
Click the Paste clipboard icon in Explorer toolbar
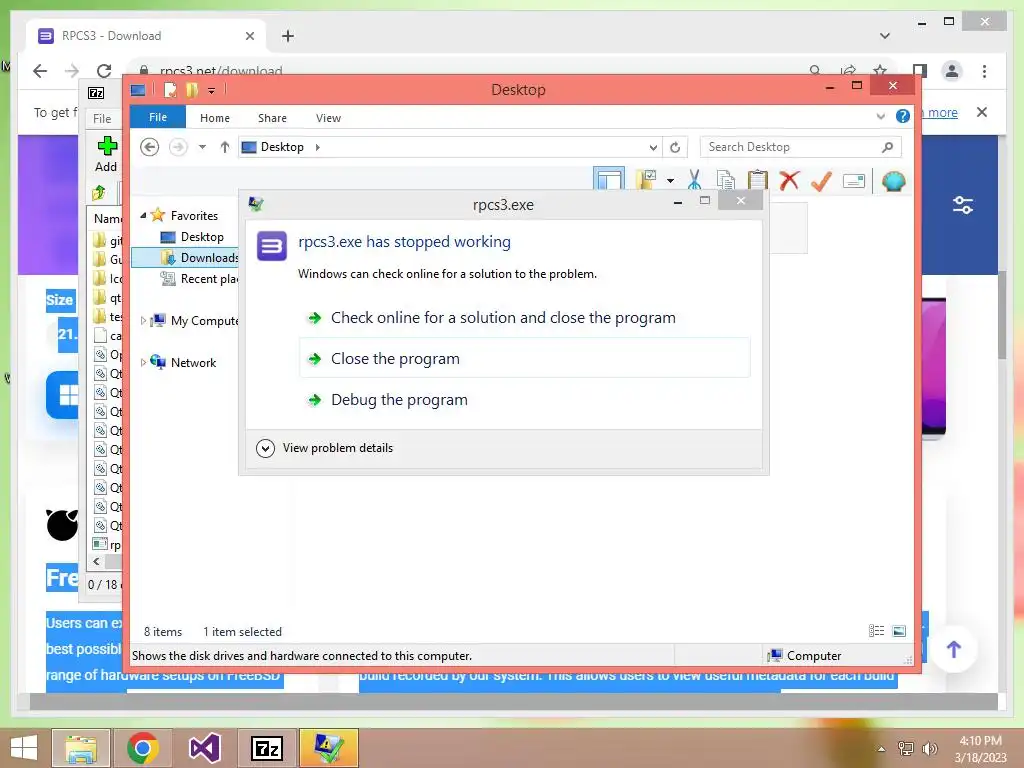point(758,180)
